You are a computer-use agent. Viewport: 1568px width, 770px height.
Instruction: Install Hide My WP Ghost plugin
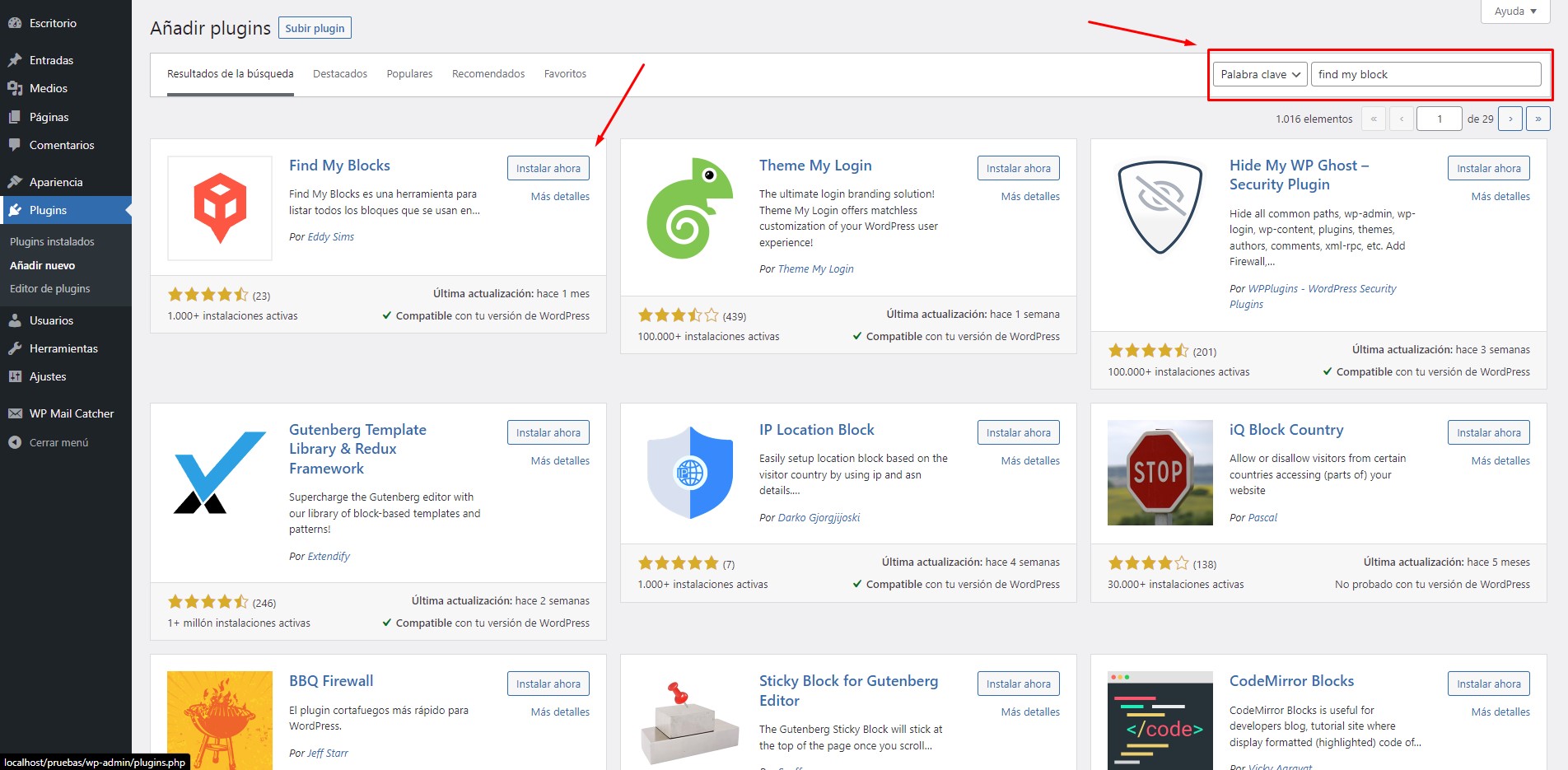tap(1489, 168)
